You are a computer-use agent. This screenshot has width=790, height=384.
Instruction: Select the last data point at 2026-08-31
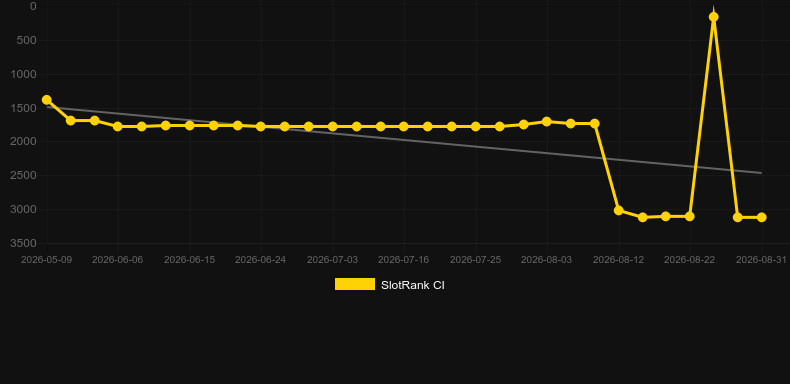click(x=761, y=217)
